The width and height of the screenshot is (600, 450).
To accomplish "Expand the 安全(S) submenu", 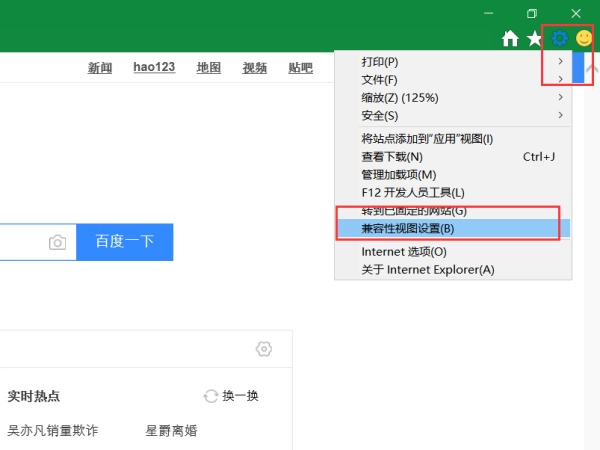I will coord(450,116).
